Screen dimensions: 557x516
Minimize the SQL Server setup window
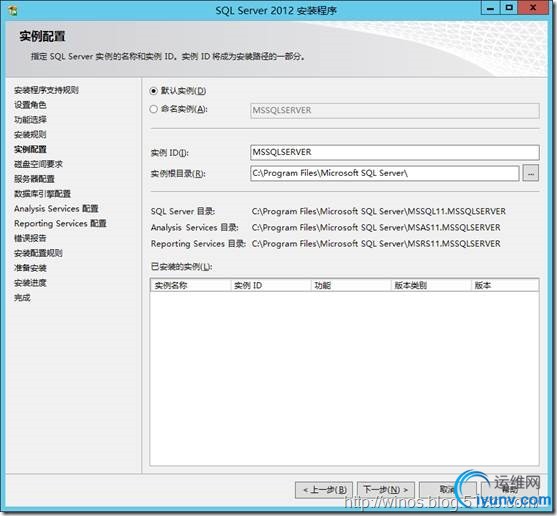point(491,8)
